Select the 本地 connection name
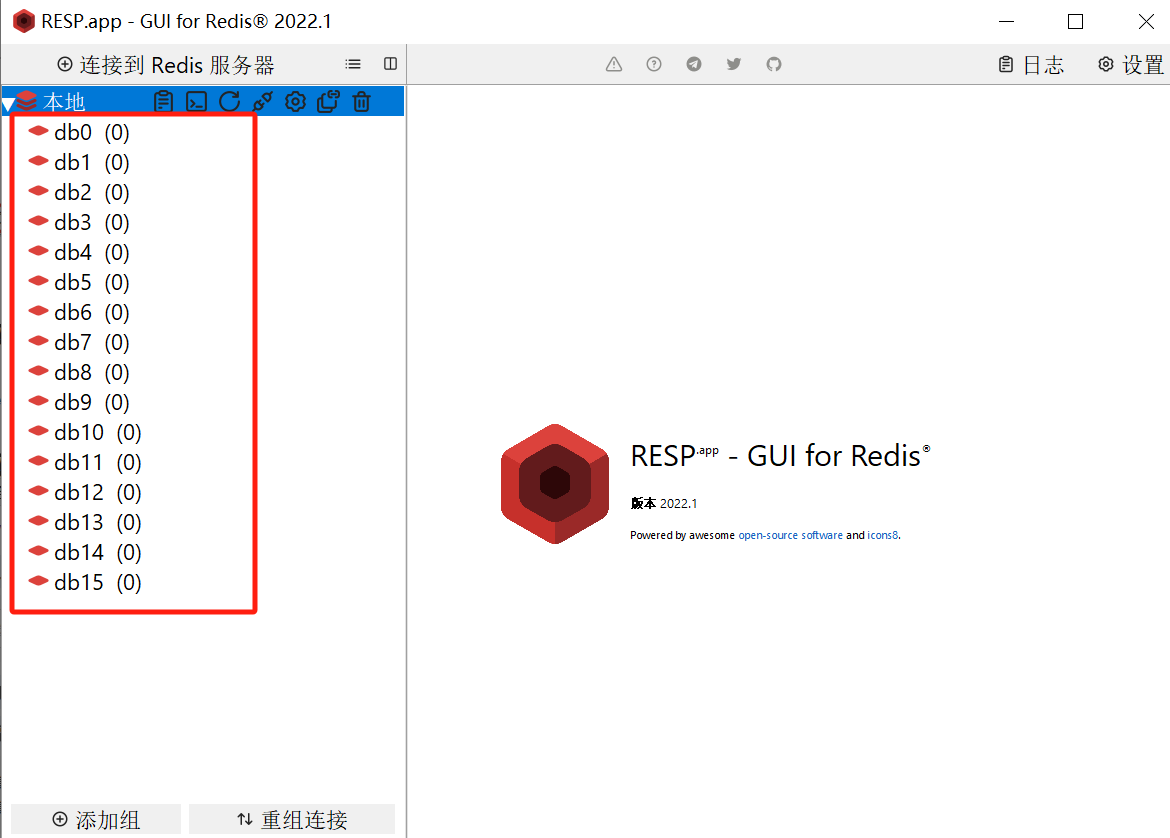The width and height of the screenshot is (1170, 838). coord(64,101)
